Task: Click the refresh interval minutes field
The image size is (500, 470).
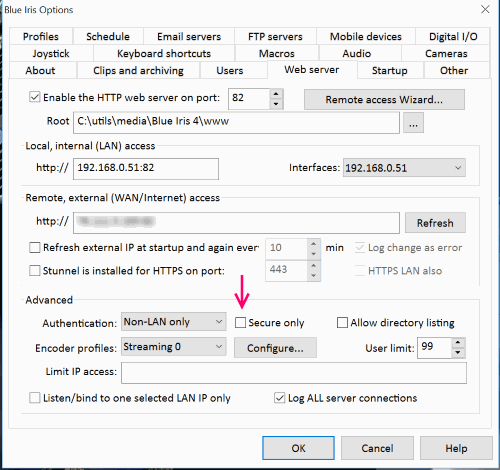Action: (x=286, y=249)
